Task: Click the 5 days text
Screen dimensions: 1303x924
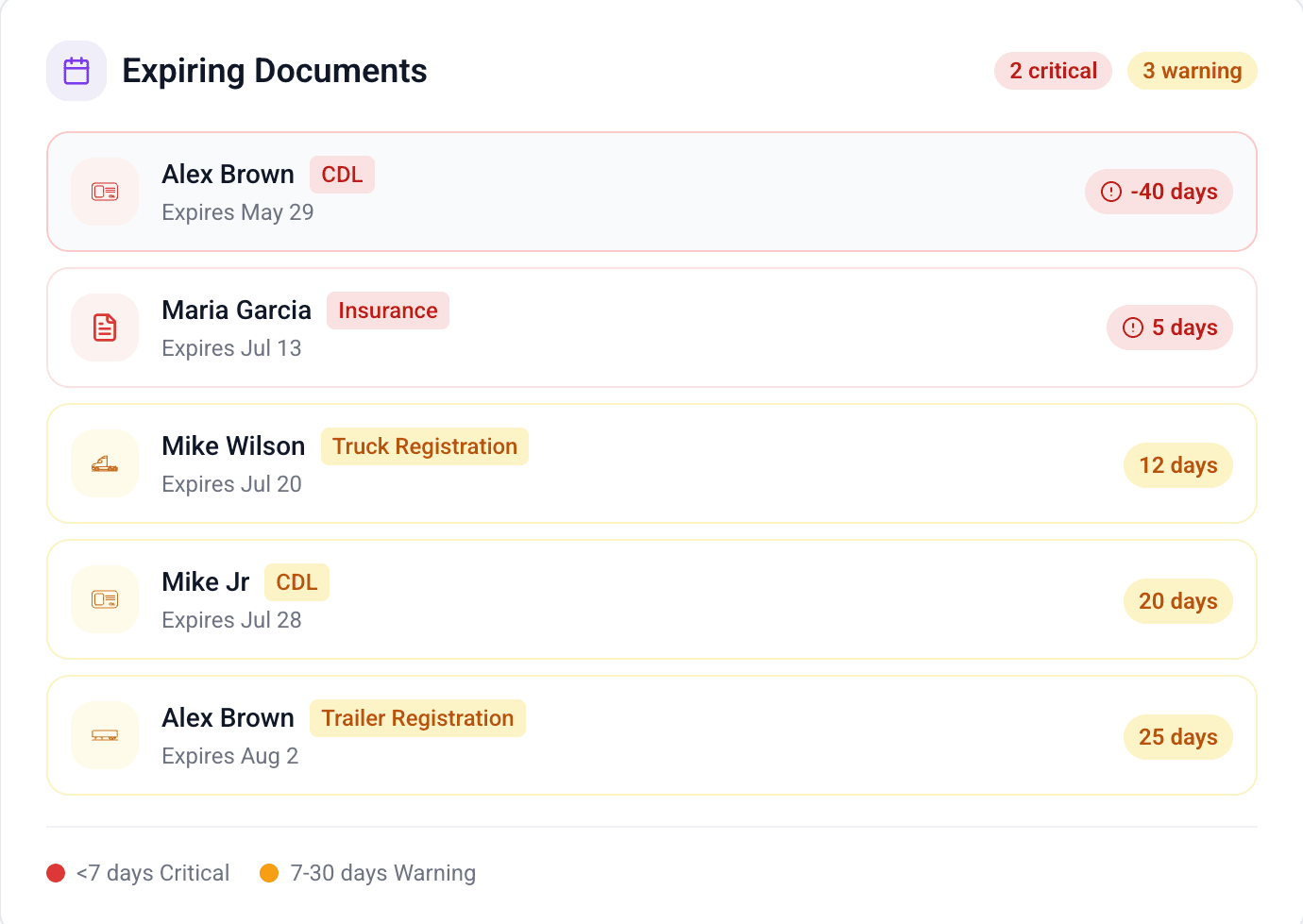Action: click(1185, 328)
